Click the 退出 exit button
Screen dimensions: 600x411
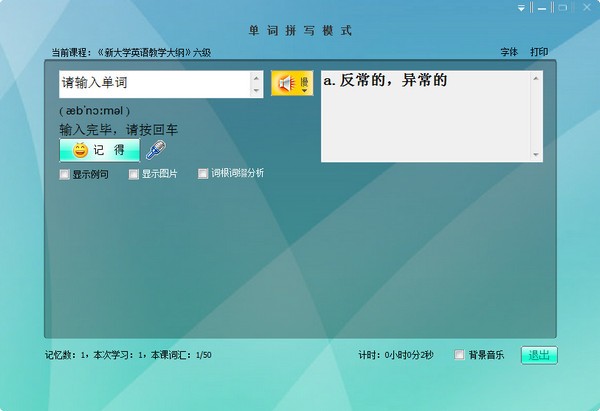(x=539, y=356)
